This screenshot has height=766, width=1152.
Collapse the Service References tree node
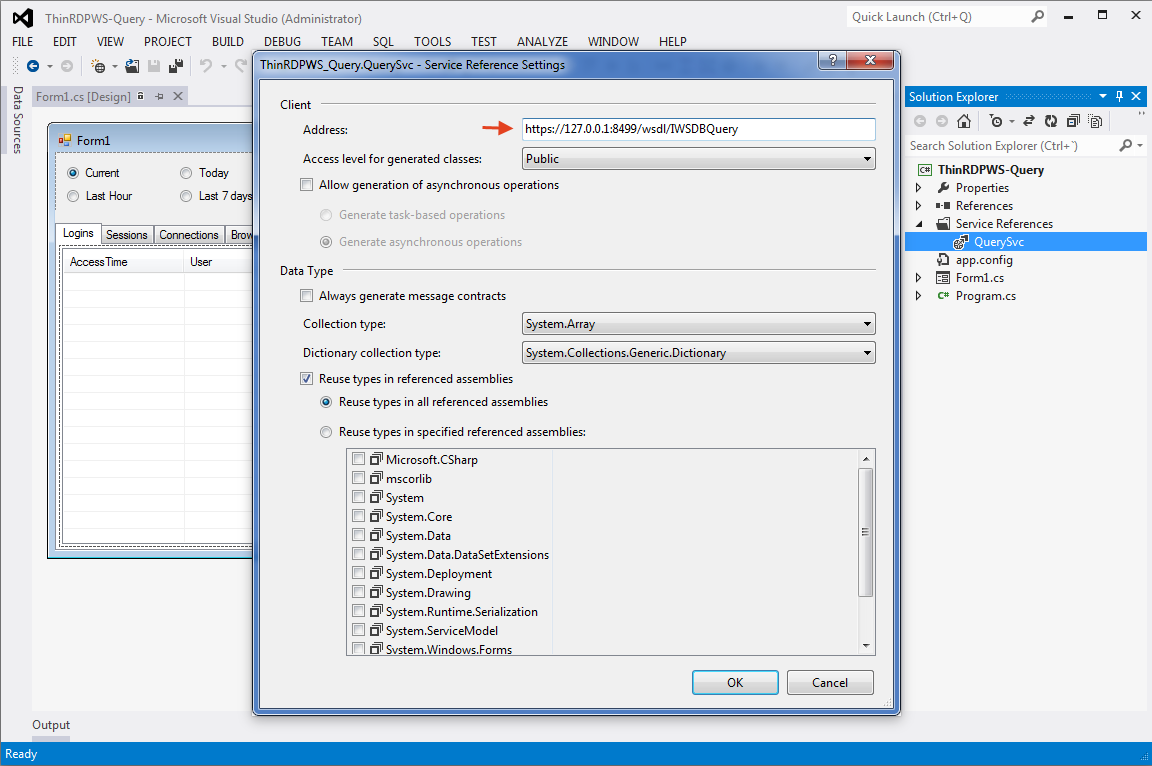[918, 223]
